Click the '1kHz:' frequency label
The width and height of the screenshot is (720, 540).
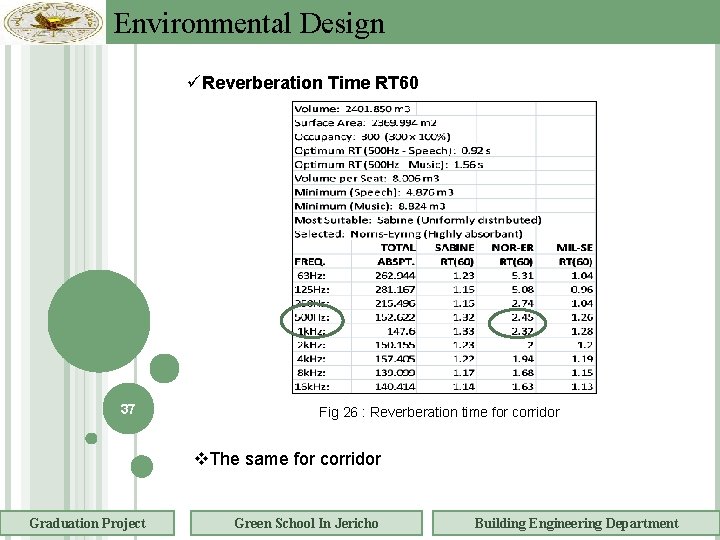click(312, 331)
